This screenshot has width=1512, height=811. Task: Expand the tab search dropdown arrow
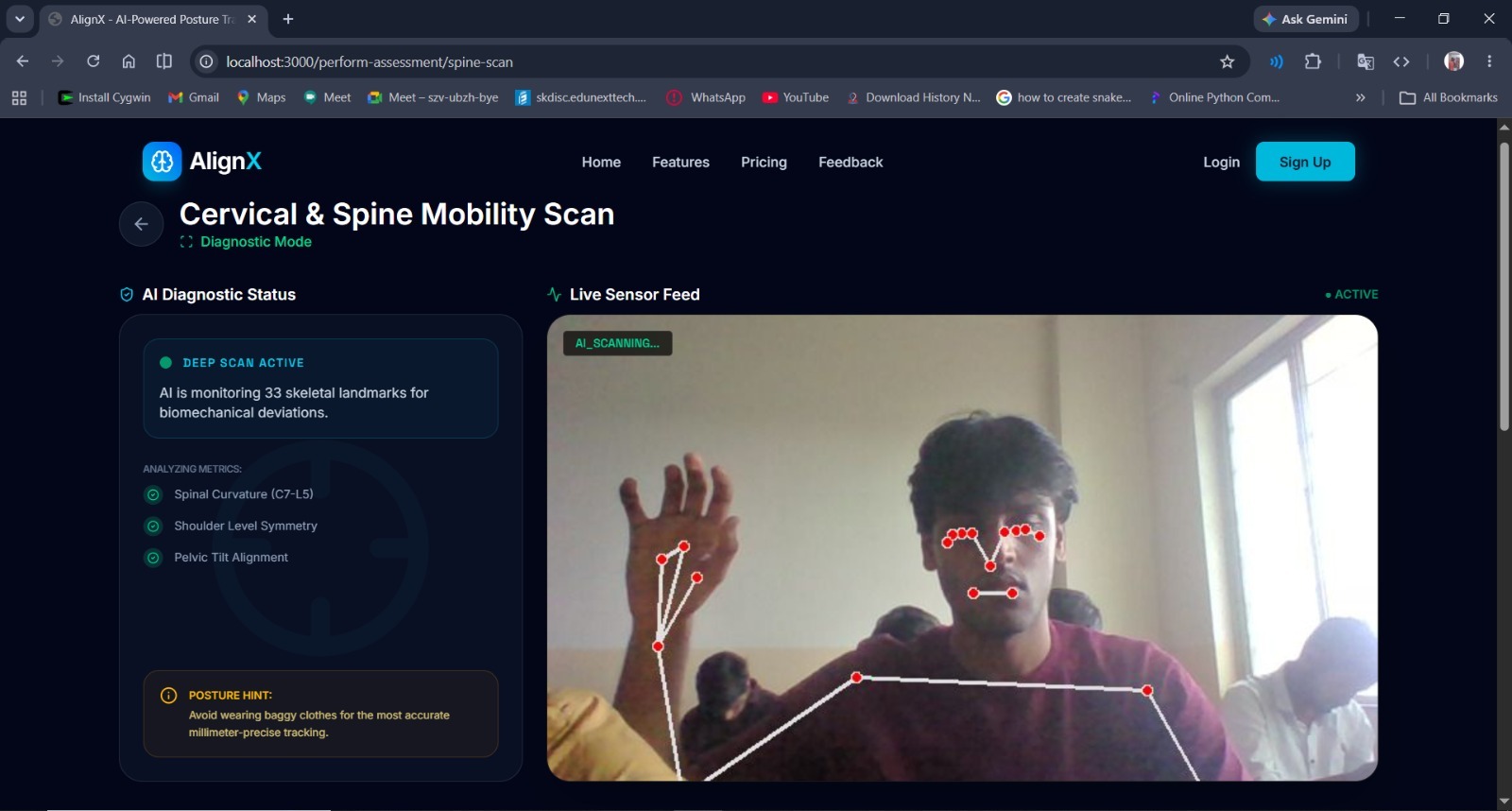[x=19, y=19]
